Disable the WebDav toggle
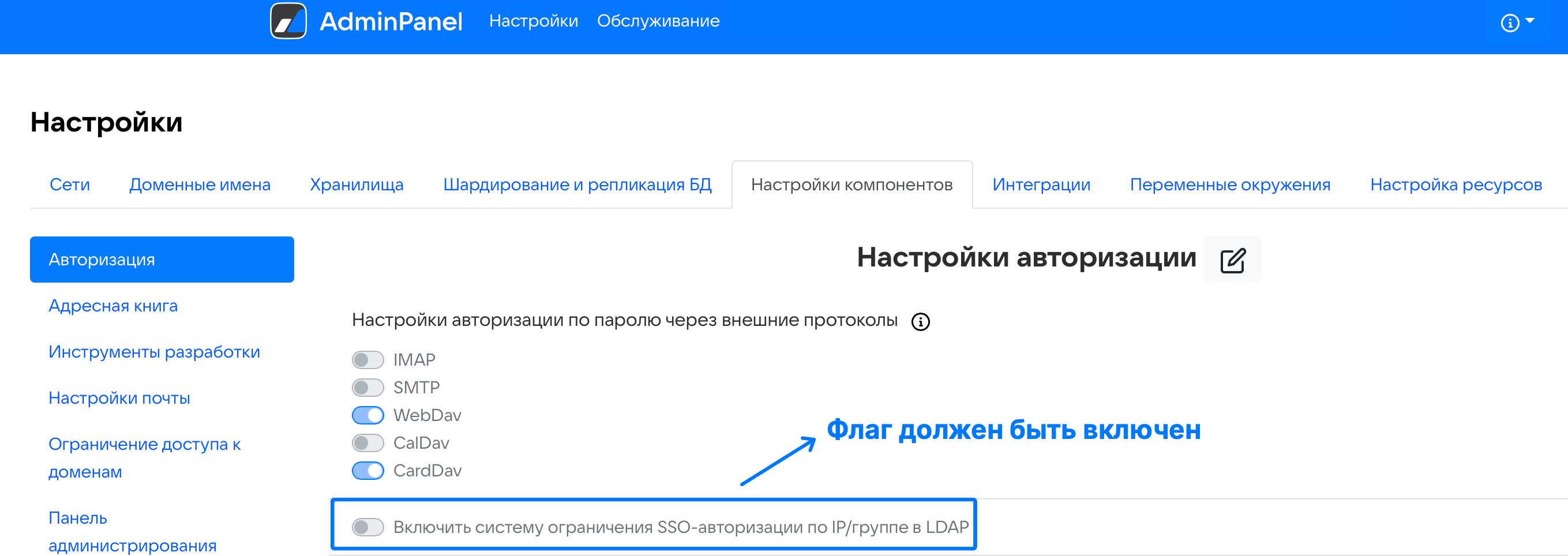The height and width of the screenshot is (556, 1568). (x=367, y=415)
